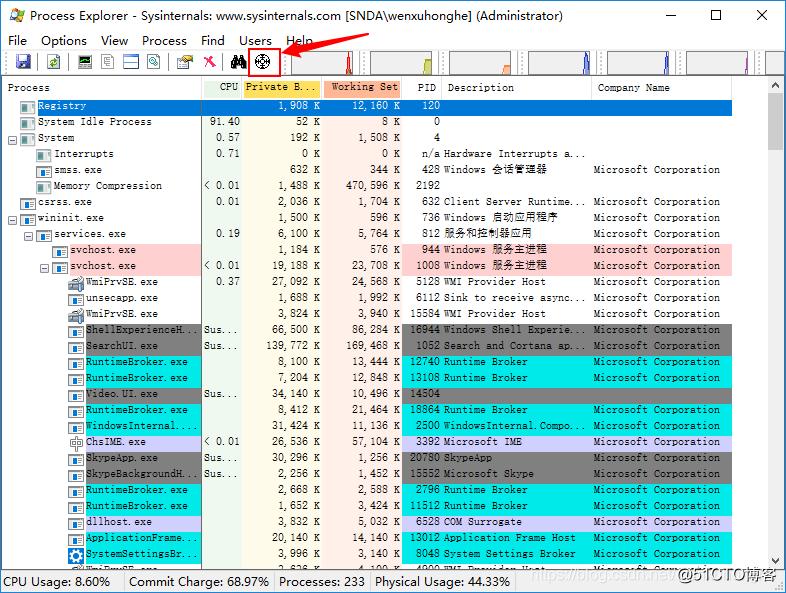
Task: Open the System Information graph icon
Action: click(85, 62)
